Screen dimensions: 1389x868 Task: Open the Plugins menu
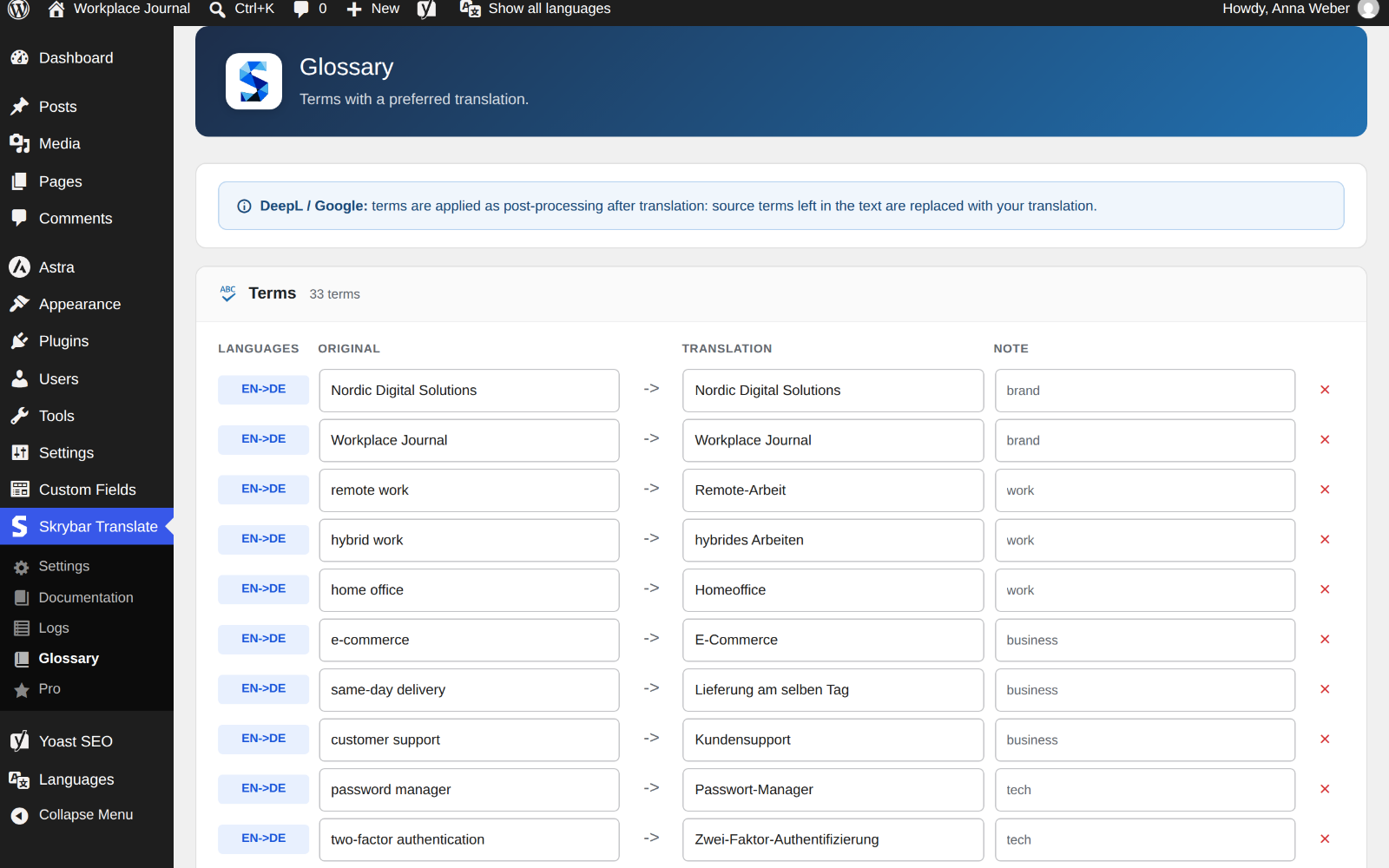coord(87,341)
